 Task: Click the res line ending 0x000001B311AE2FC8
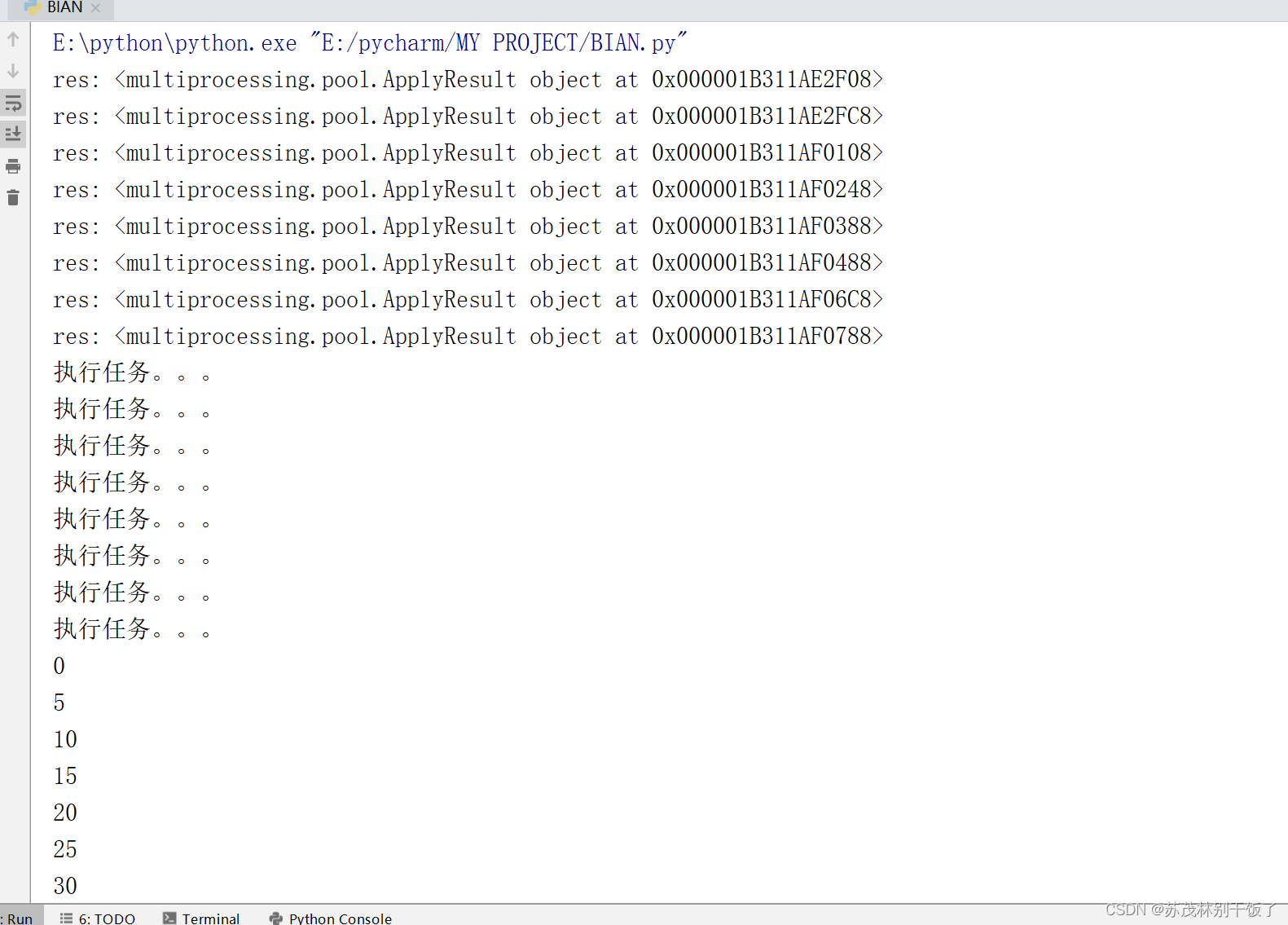[x=468, y=117]
